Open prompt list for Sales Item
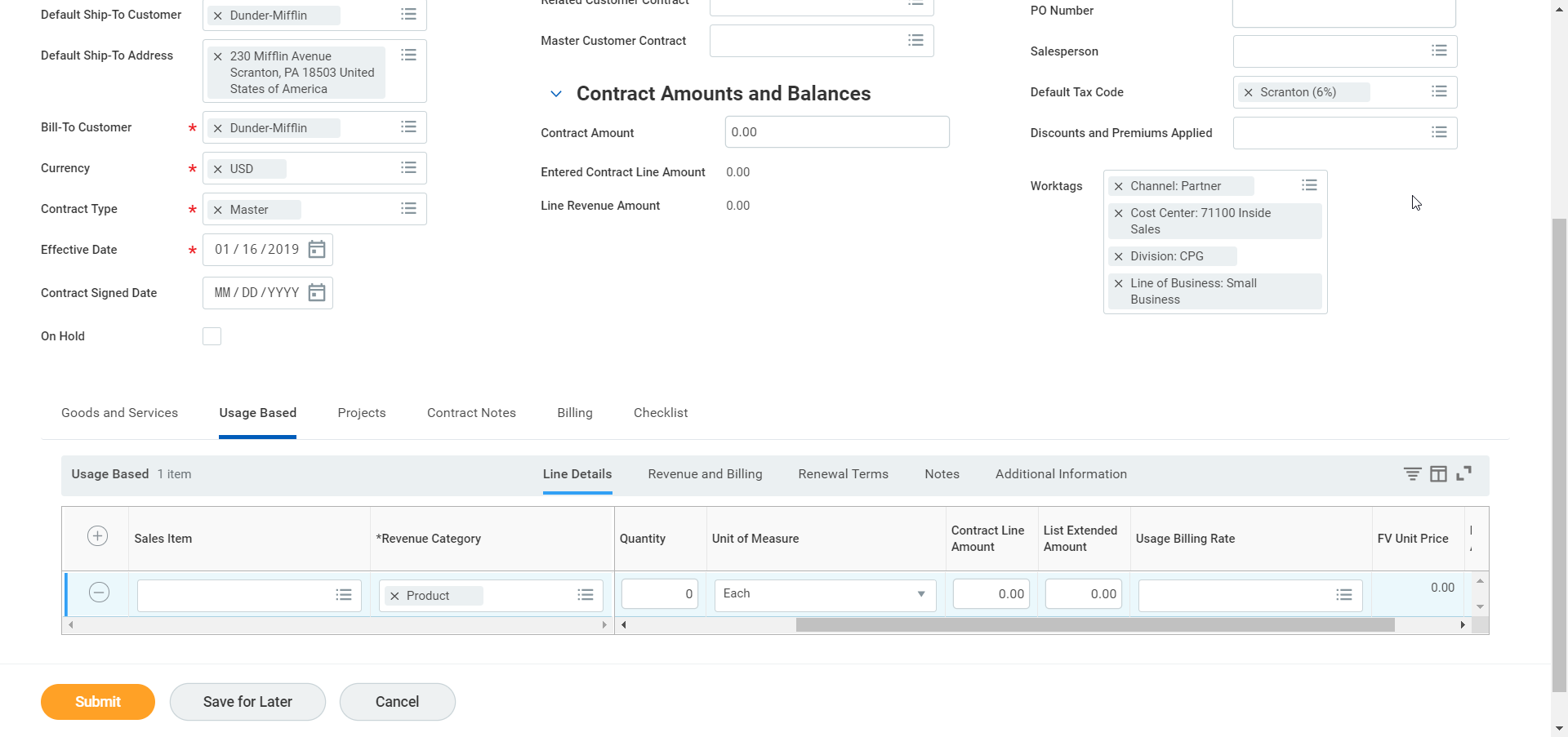The image size is (1568, 737). point(344,595)
